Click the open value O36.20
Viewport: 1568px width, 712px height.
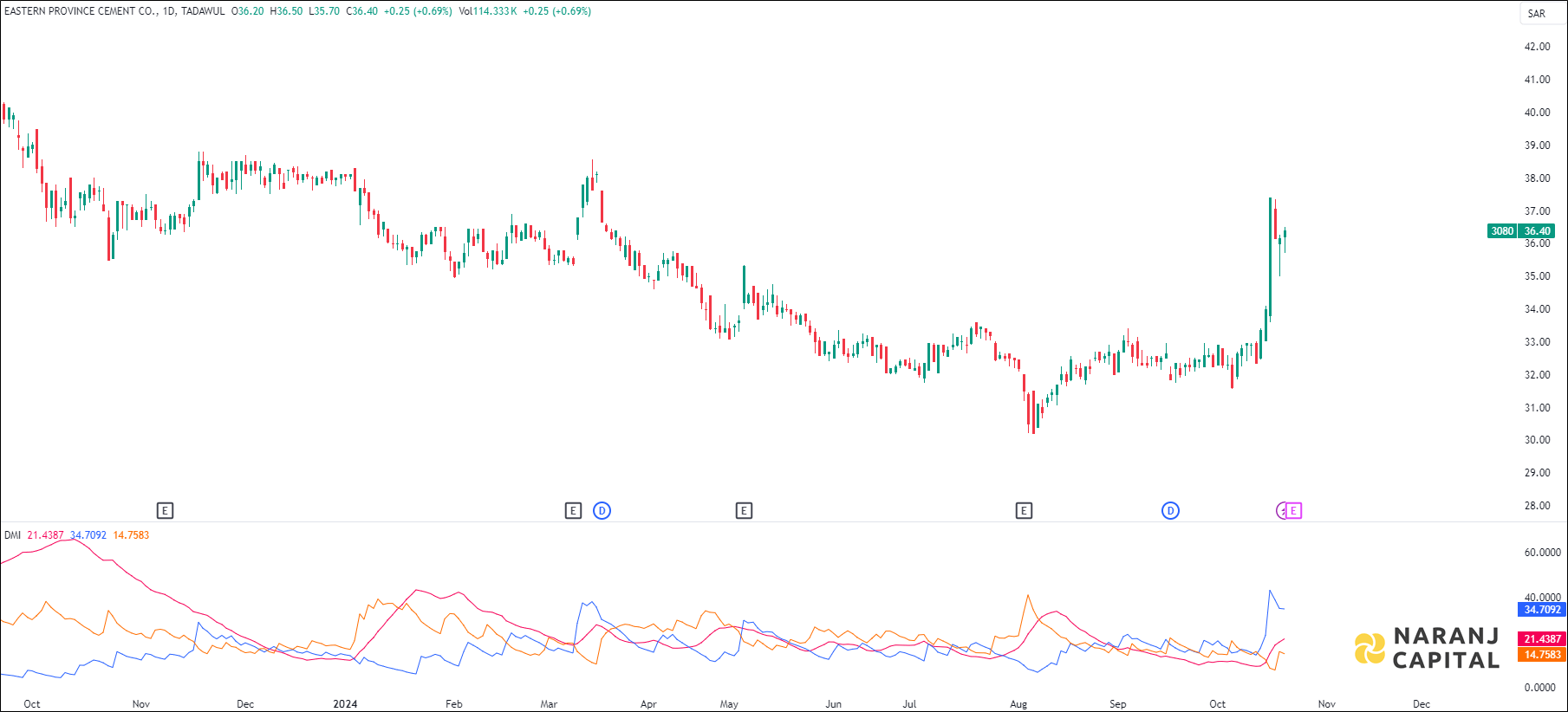click(x=248, y=11)
